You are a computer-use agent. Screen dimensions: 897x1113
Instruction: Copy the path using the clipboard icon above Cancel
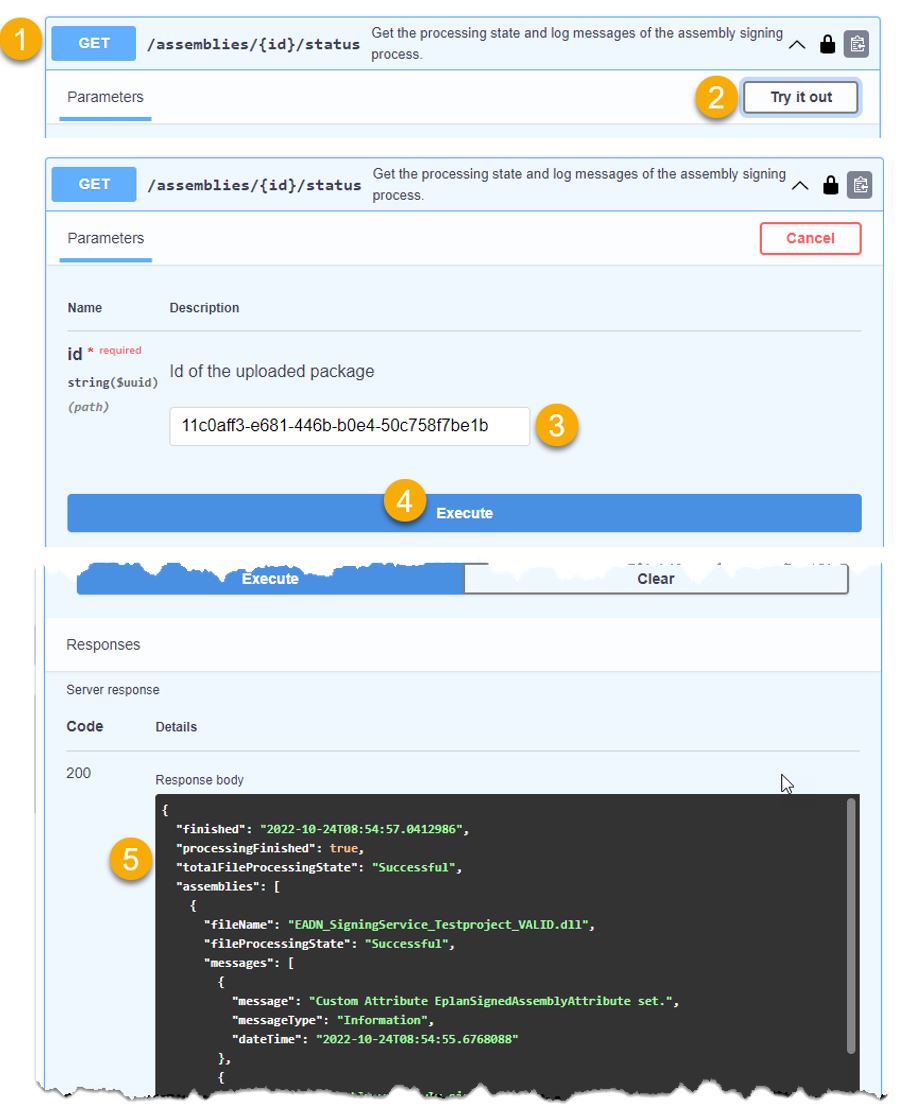pyautogui.click(x=858, y=185)
